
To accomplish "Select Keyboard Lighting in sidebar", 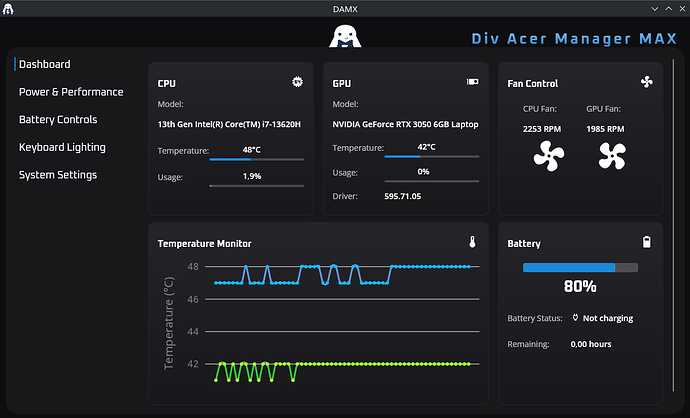I will click(62, 147).
